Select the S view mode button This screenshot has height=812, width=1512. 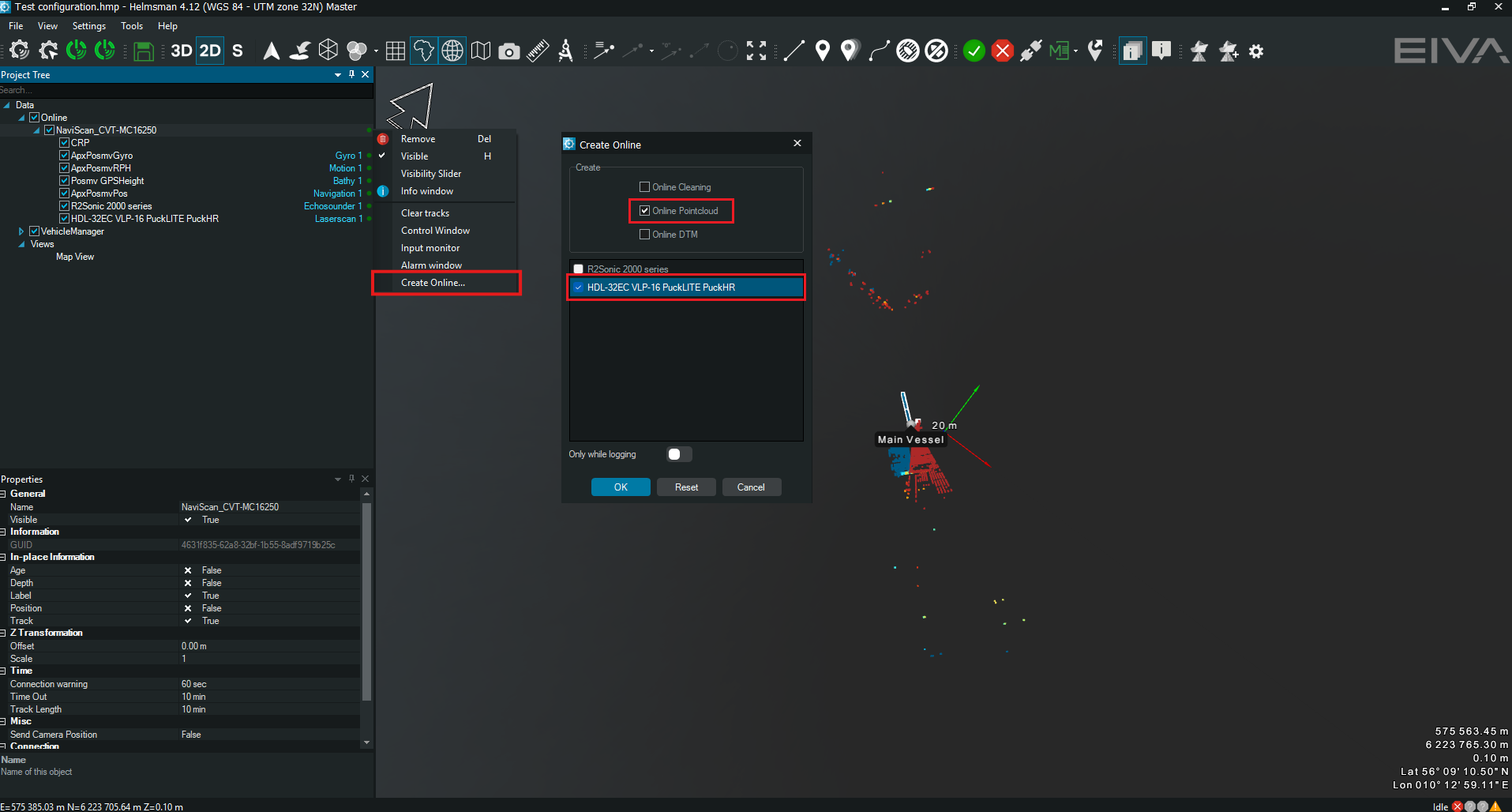click(x=238, y=51)
